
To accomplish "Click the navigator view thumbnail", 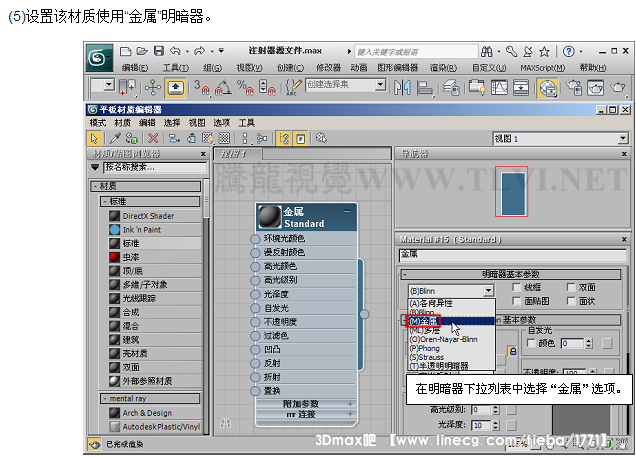I will pyautogui.click(x=511, y=192).
